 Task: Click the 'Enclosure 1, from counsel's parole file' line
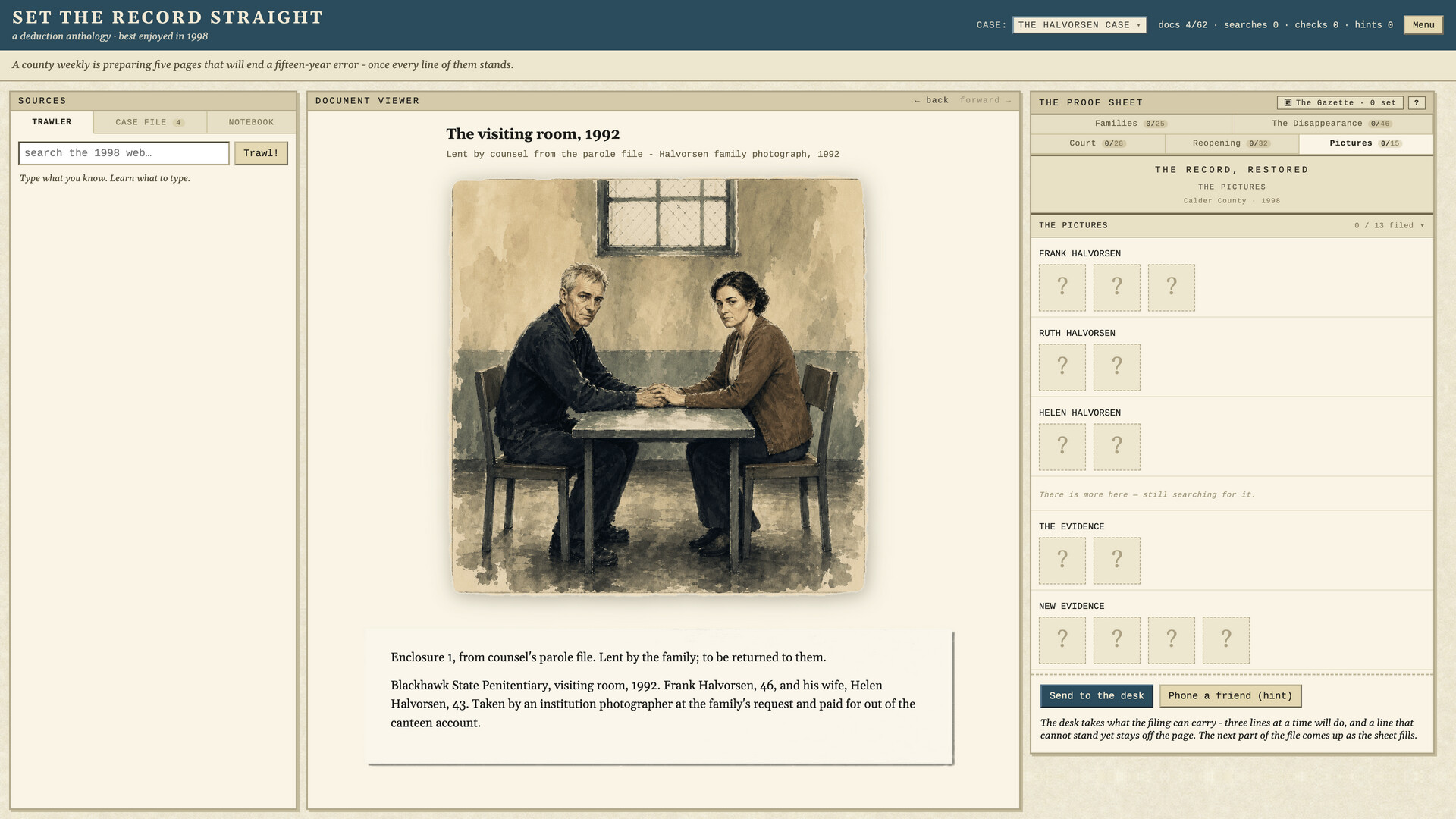pyautogui.click(x=608, y=657)
